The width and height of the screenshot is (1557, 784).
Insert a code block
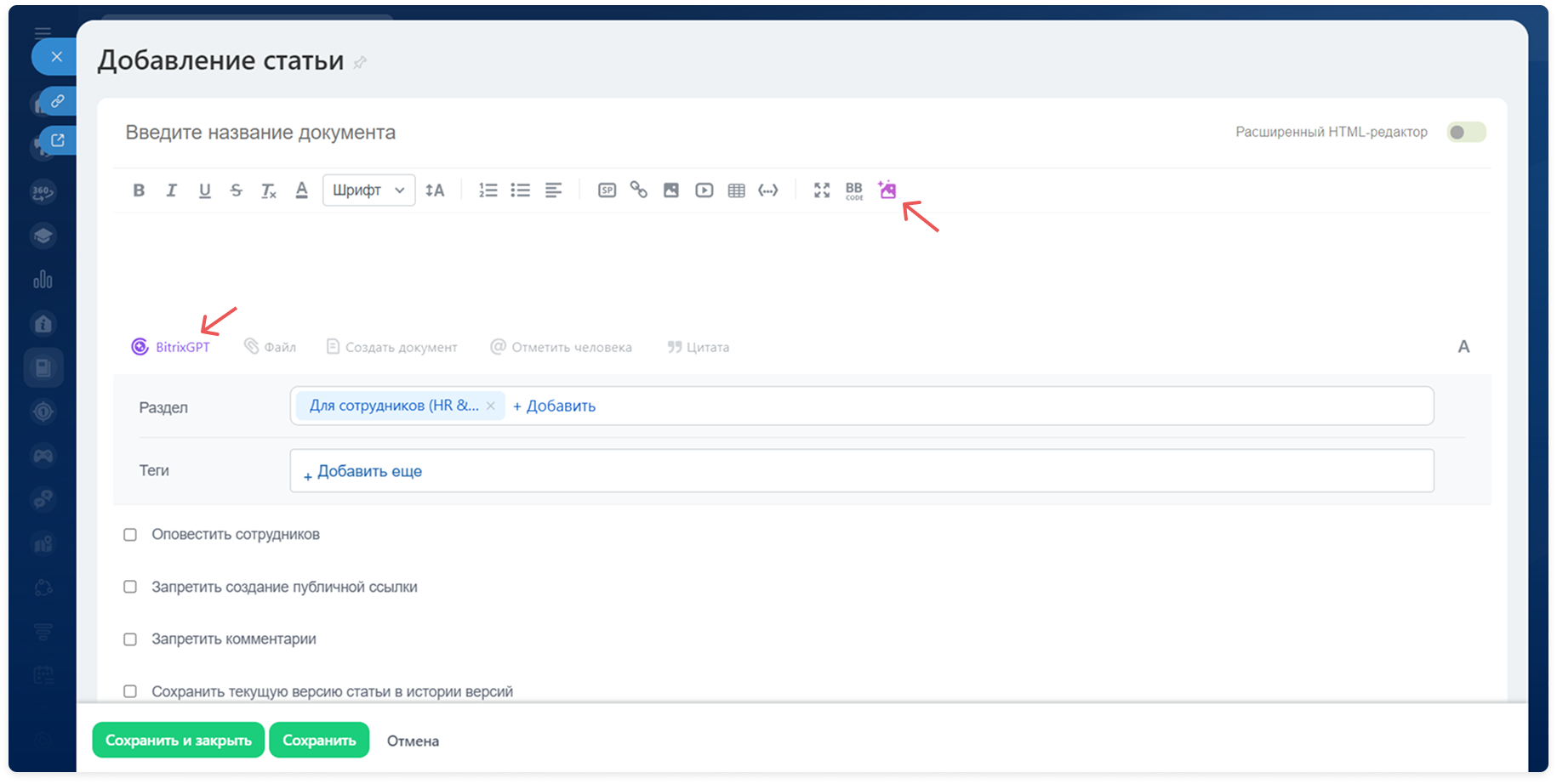click(x=768, y=190)
